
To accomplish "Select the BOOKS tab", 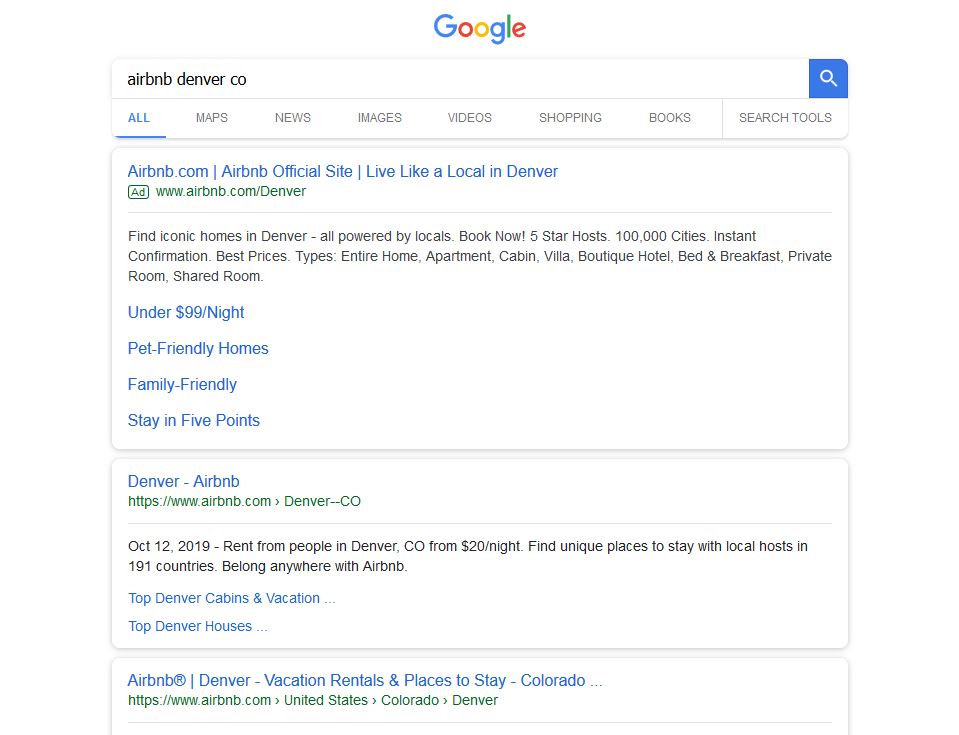I will 670,118.
